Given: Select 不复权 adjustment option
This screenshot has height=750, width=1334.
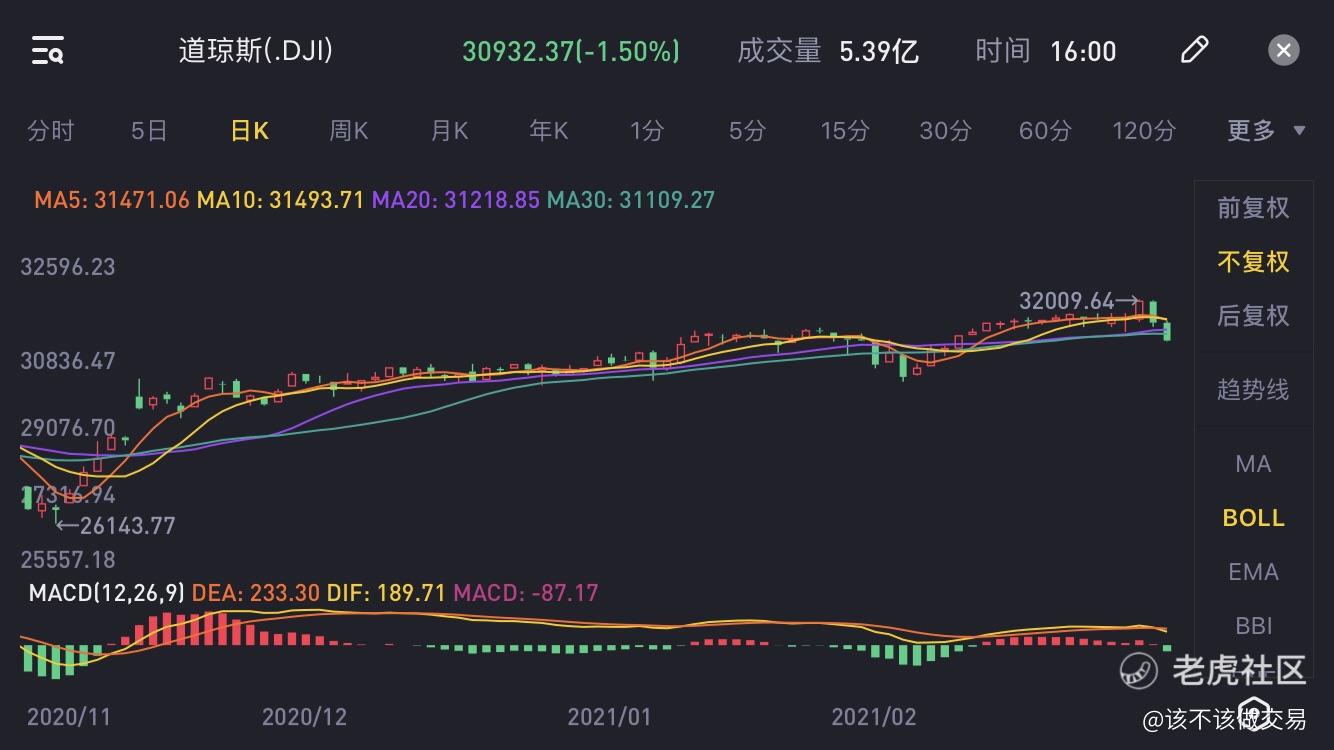Looking at the screenshot, I should point(1253,262).
